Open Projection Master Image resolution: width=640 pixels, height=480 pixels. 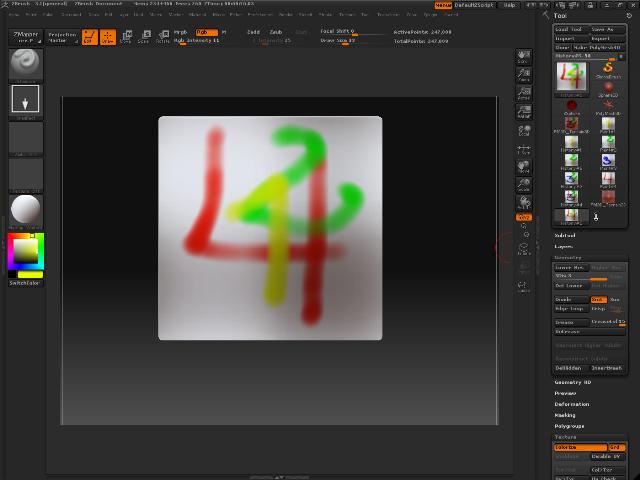(62, 37)
